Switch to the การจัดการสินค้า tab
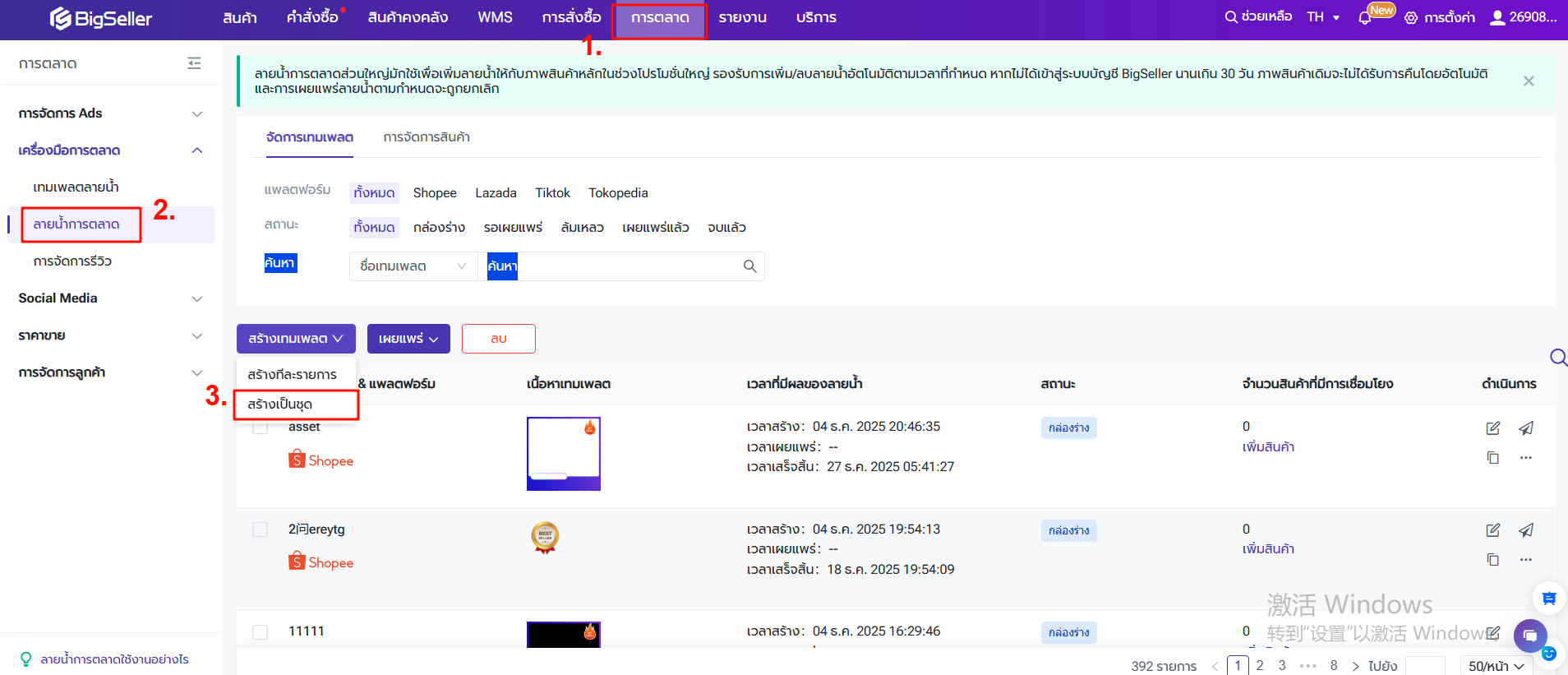1568x675 pixels. (x=426, y=137)
